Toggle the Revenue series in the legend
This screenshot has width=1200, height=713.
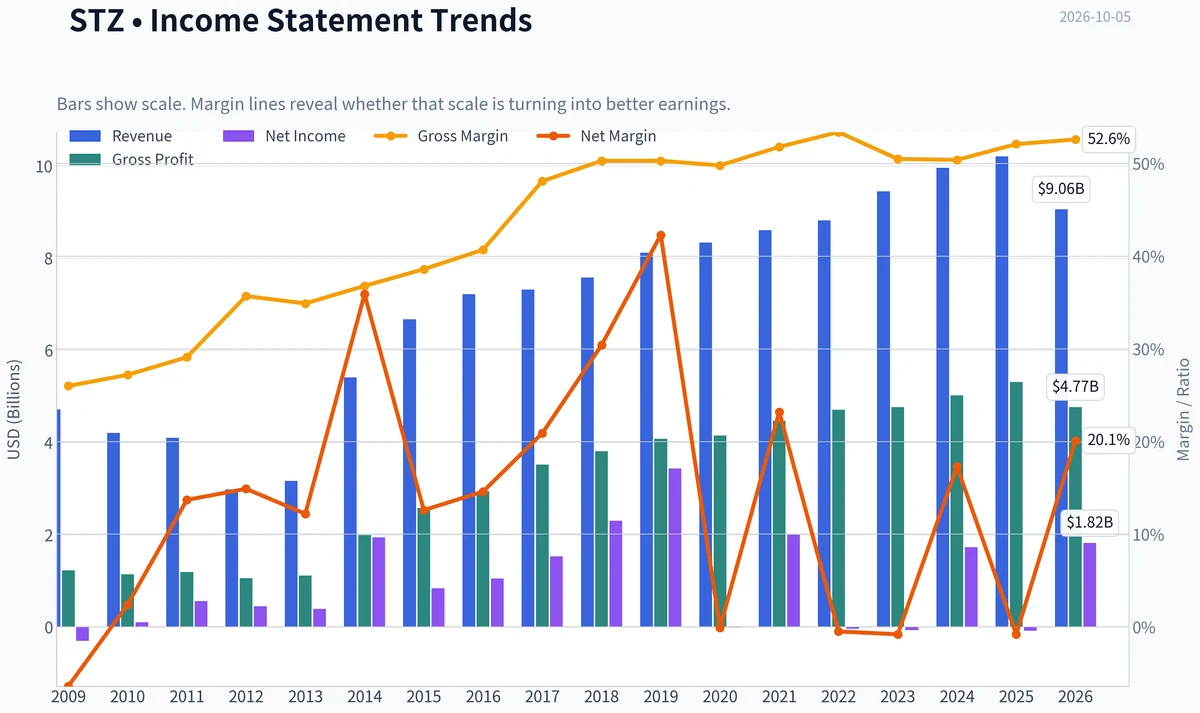(x=120, y=136)
